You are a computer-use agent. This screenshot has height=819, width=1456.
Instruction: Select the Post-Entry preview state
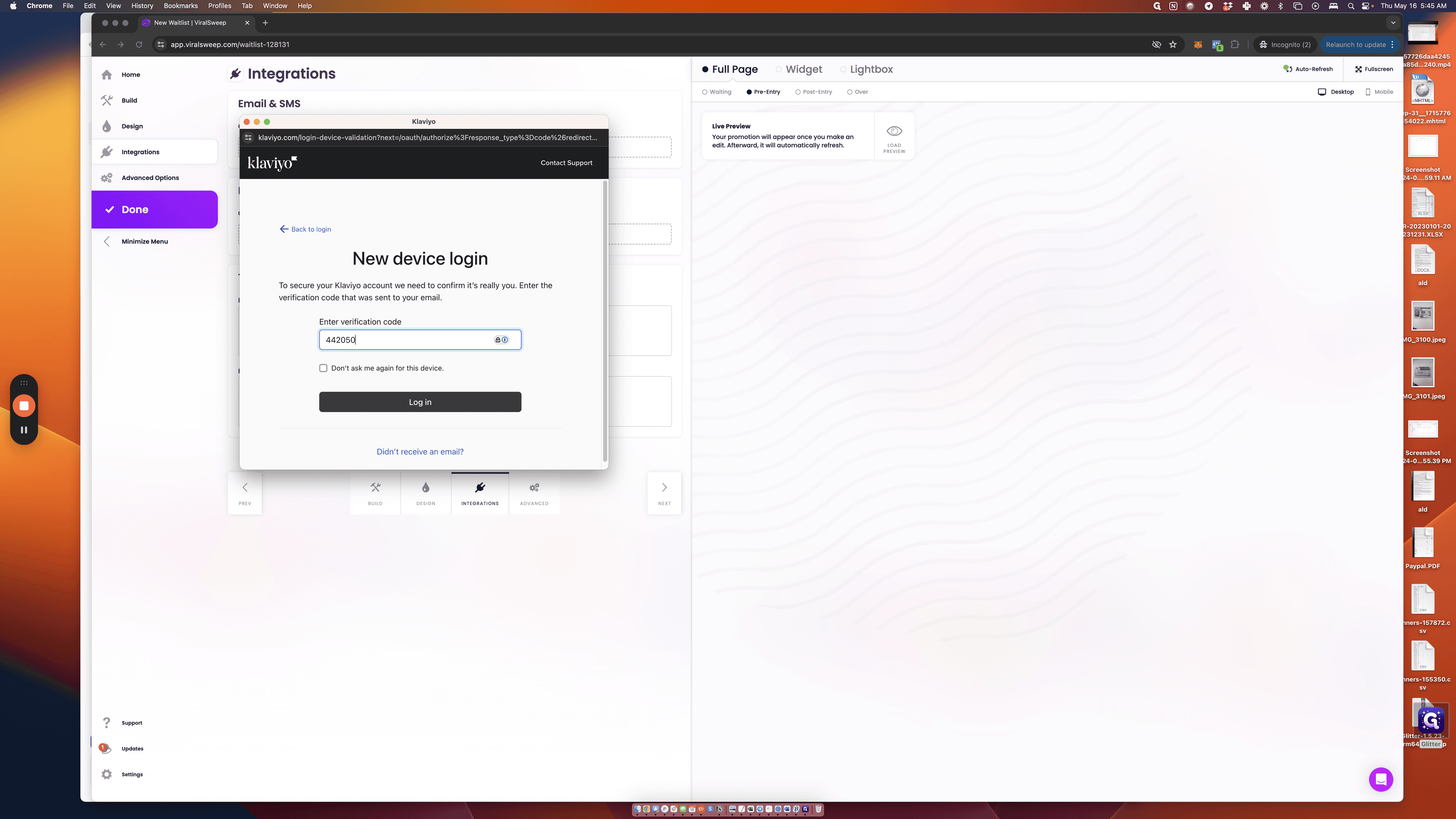(813, 91)
